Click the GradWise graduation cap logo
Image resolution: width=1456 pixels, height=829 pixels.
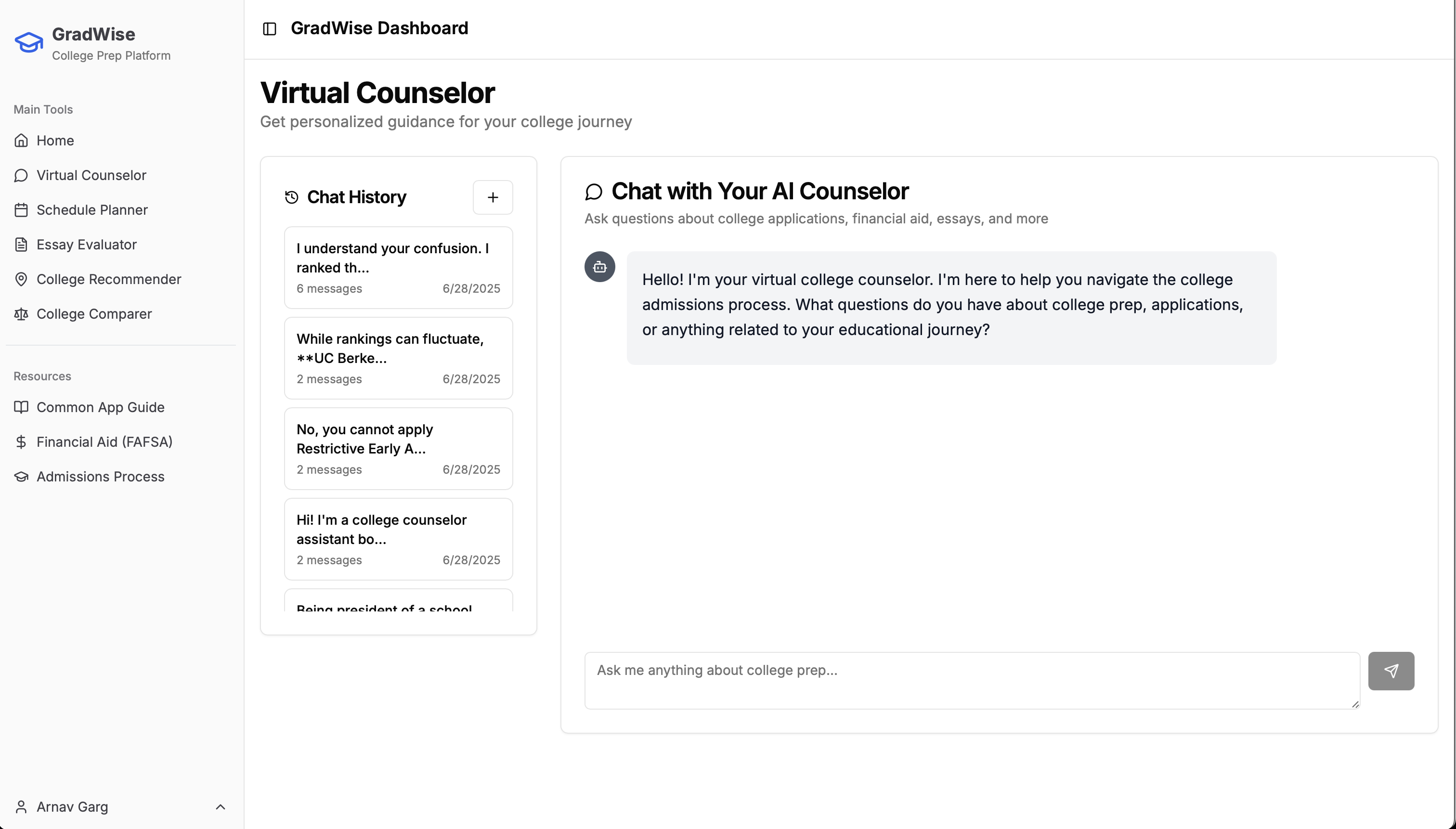(x=28, y=43)
